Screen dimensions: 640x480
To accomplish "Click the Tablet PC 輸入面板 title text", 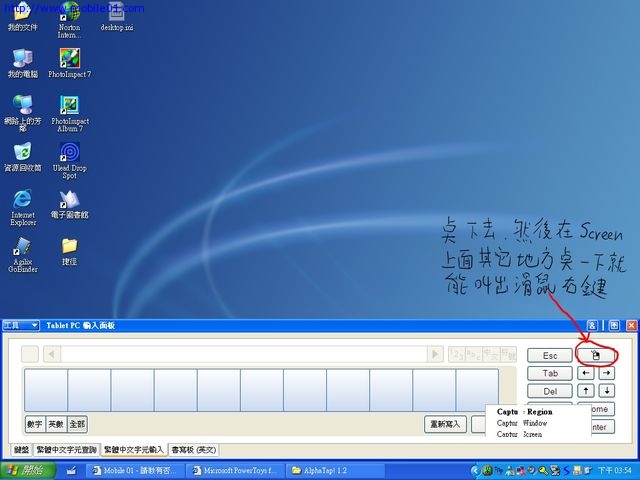I will [x=80, y=325].
